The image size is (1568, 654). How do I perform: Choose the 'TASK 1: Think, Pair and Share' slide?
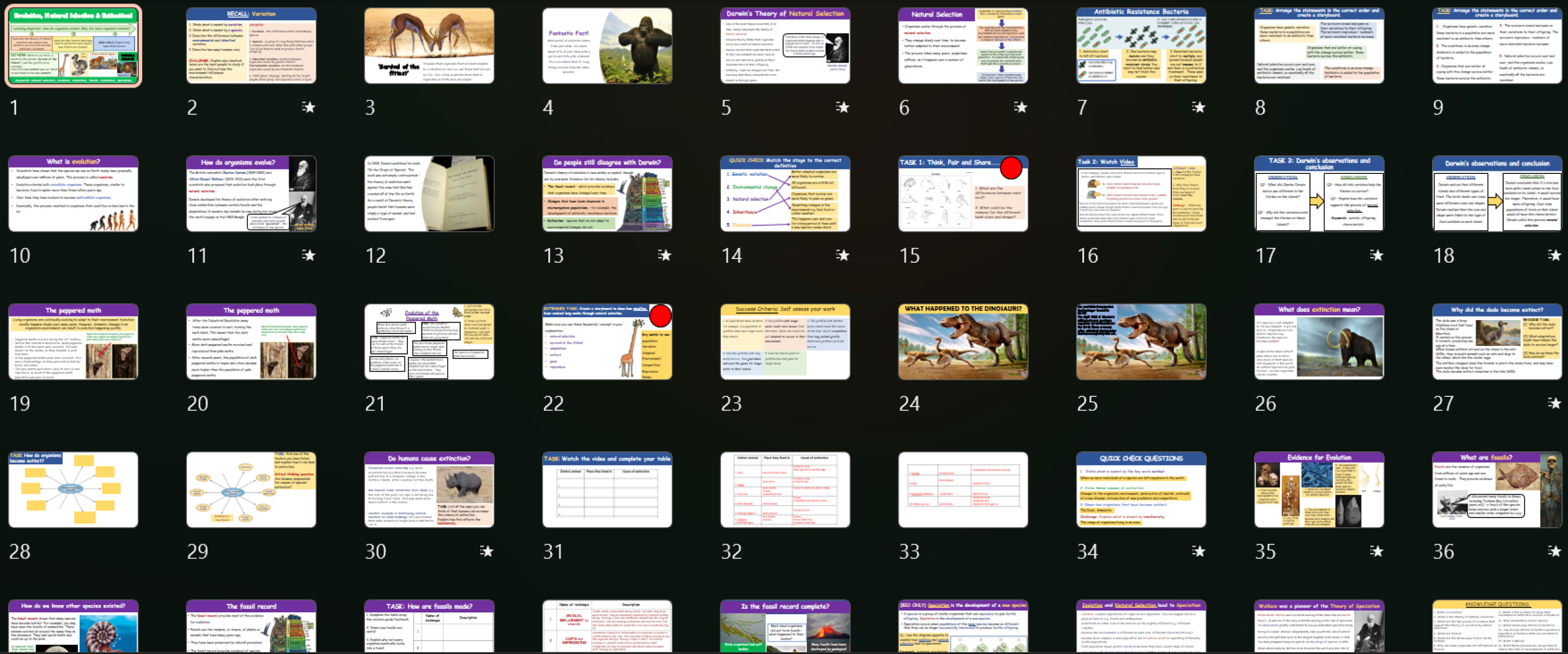[x=963, y=194]
